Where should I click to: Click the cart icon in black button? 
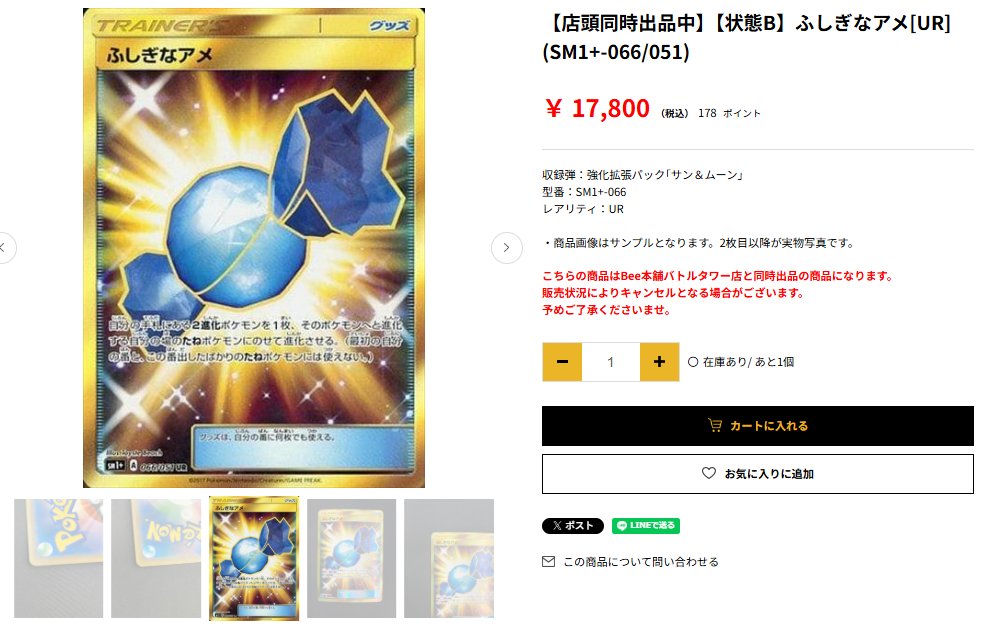(715, 425)
